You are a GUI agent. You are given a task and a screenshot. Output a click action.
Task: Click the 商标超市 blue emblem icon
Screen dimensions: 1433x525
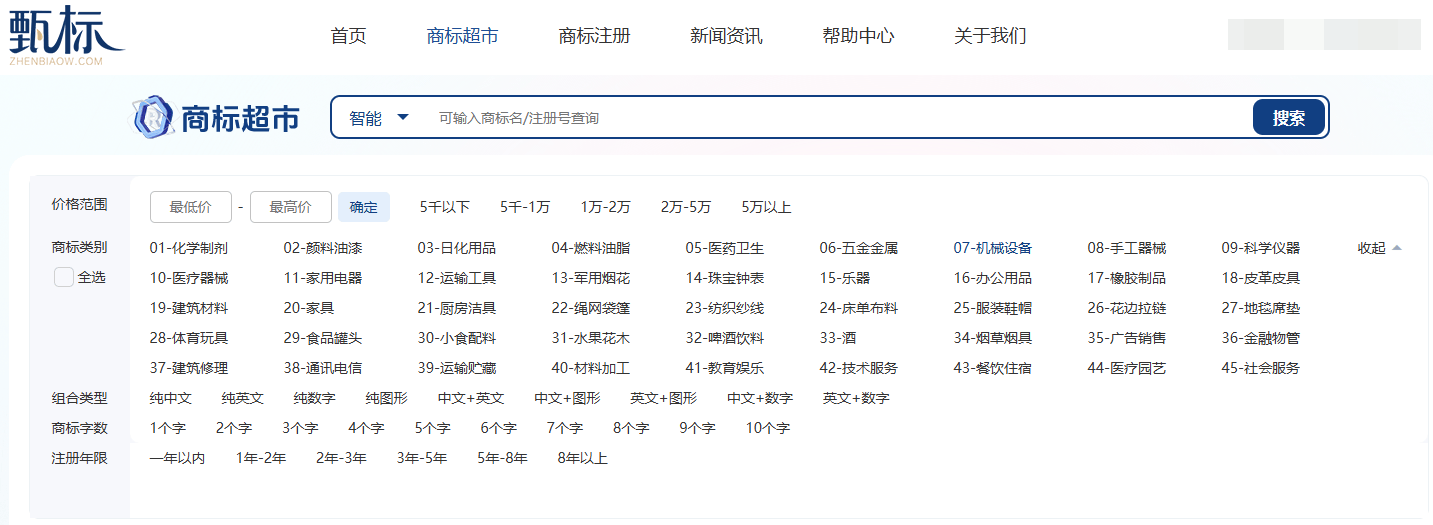tap(154, 118)
